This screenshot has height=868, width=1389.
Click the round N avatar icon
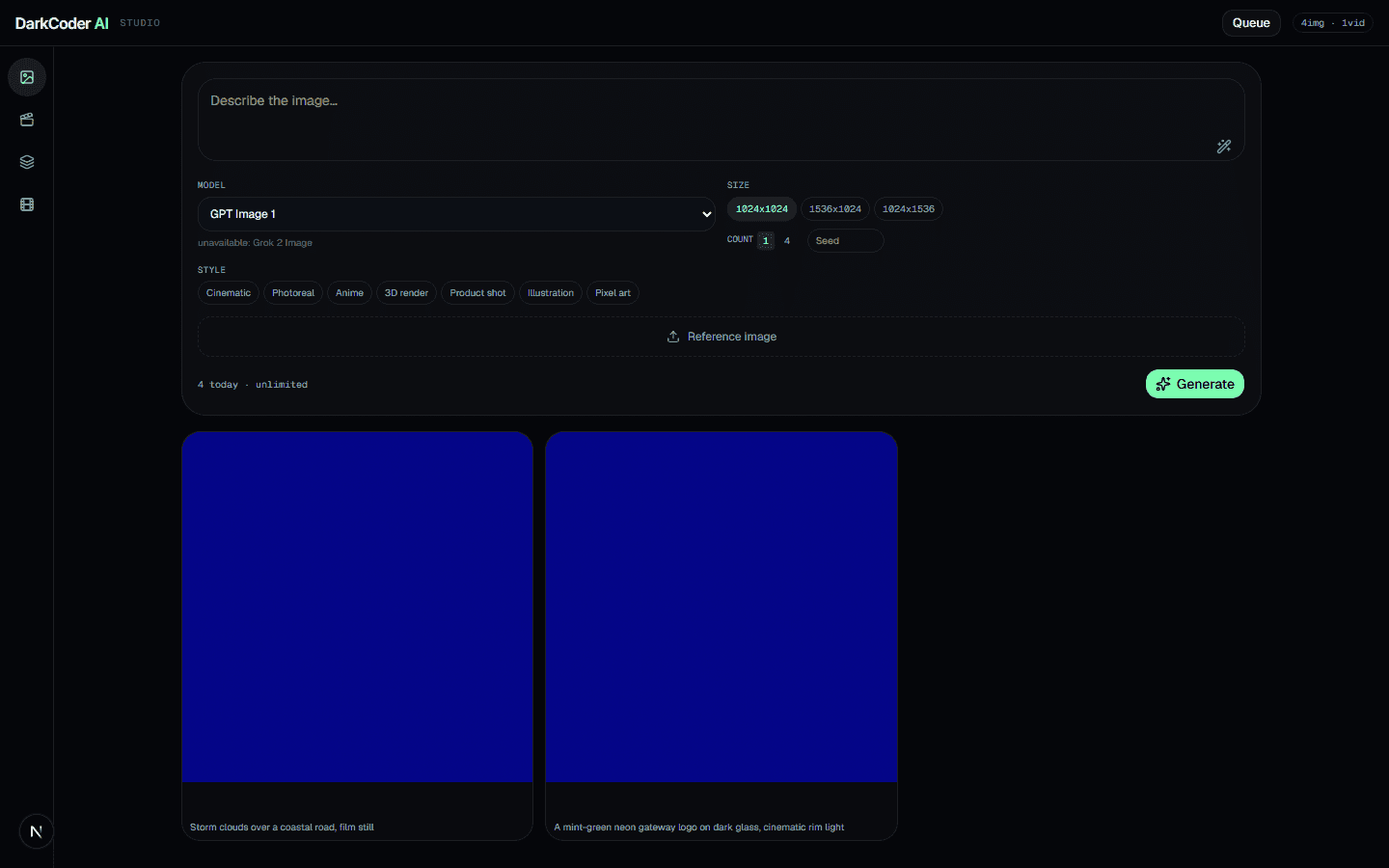click(x=36, y=831)
